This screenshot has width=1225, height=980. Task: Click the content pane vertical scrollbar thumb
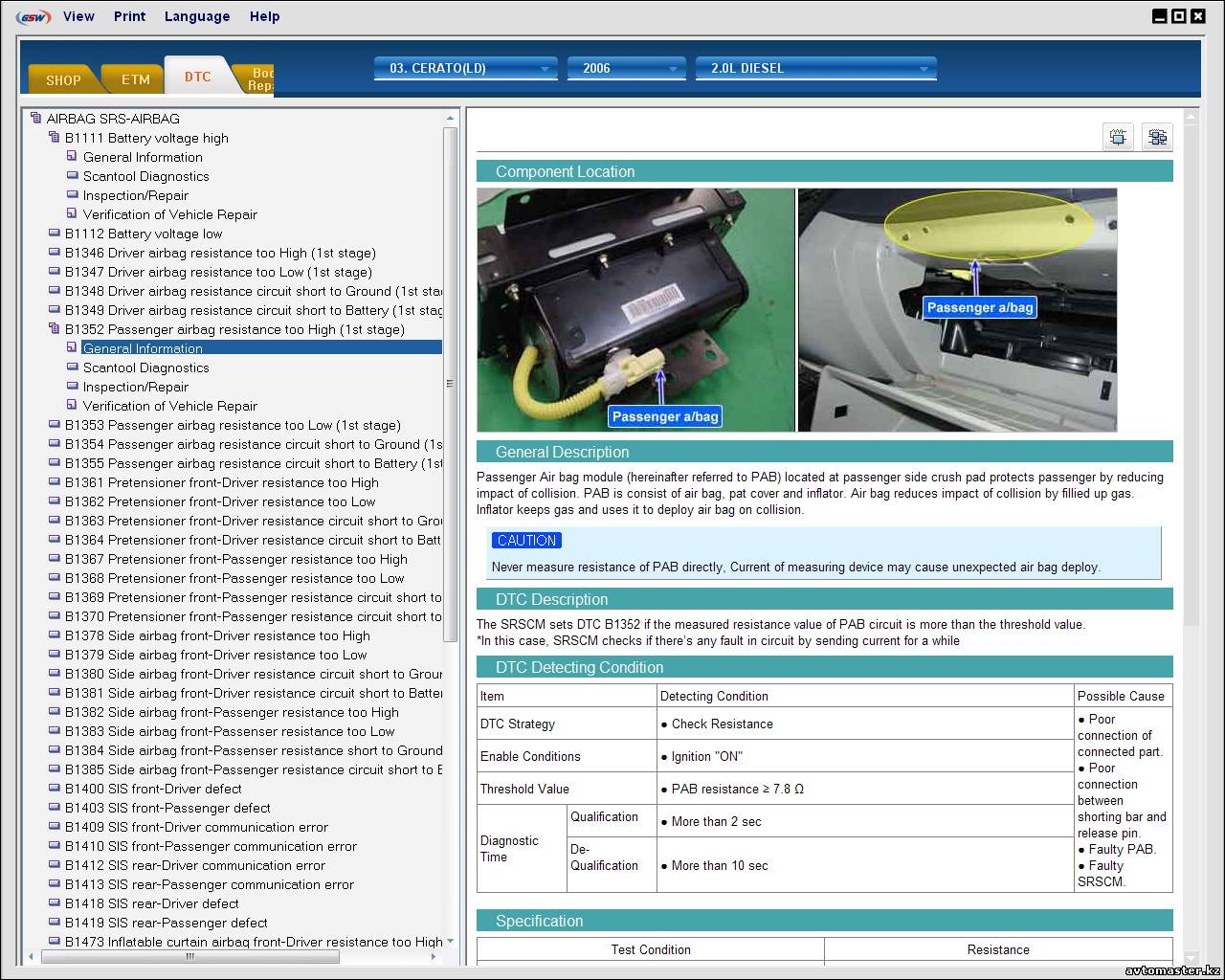coord(1191,375)
